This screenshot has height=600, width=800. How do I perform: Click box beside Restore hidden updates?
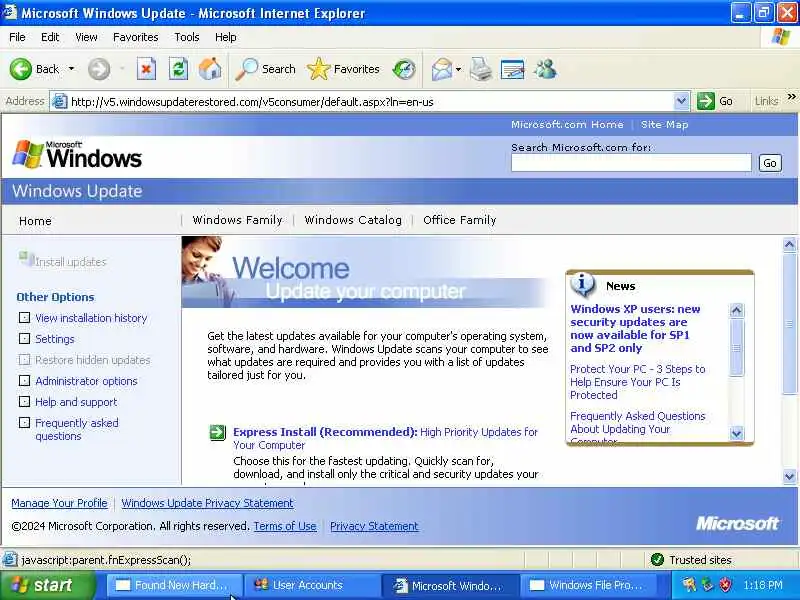(x=24, y=360)
